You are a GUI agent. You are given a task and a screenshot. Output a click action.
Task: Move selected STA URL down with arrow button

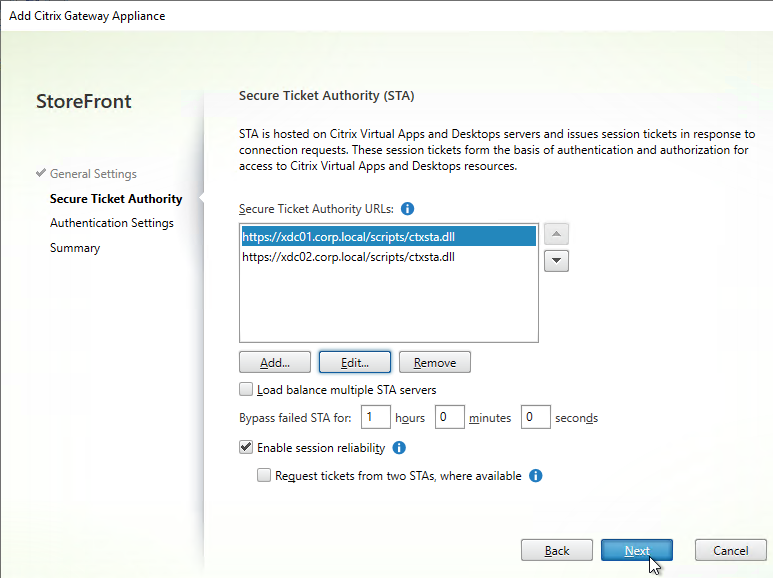(556, 261)
